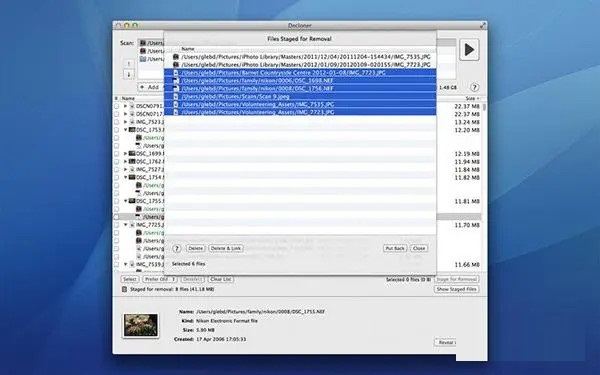Click the Put Back button

click(395, 248)
